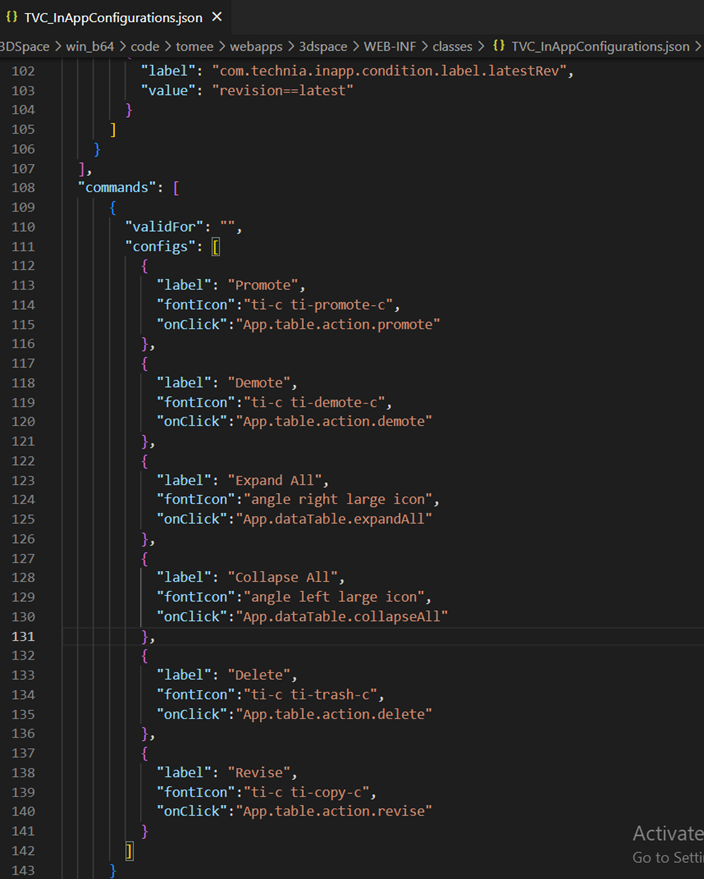Click the "App.table.action.delete" string

(x=333, y=714)
